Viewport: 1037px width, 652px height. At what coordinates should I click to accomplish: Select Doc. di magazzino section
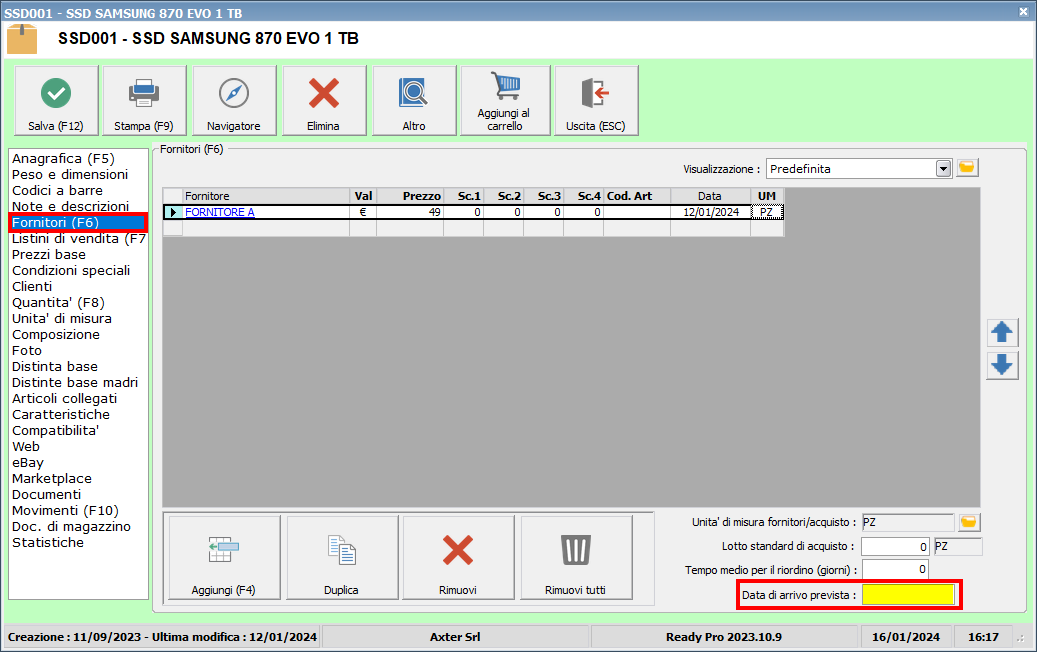coord(71,526)
